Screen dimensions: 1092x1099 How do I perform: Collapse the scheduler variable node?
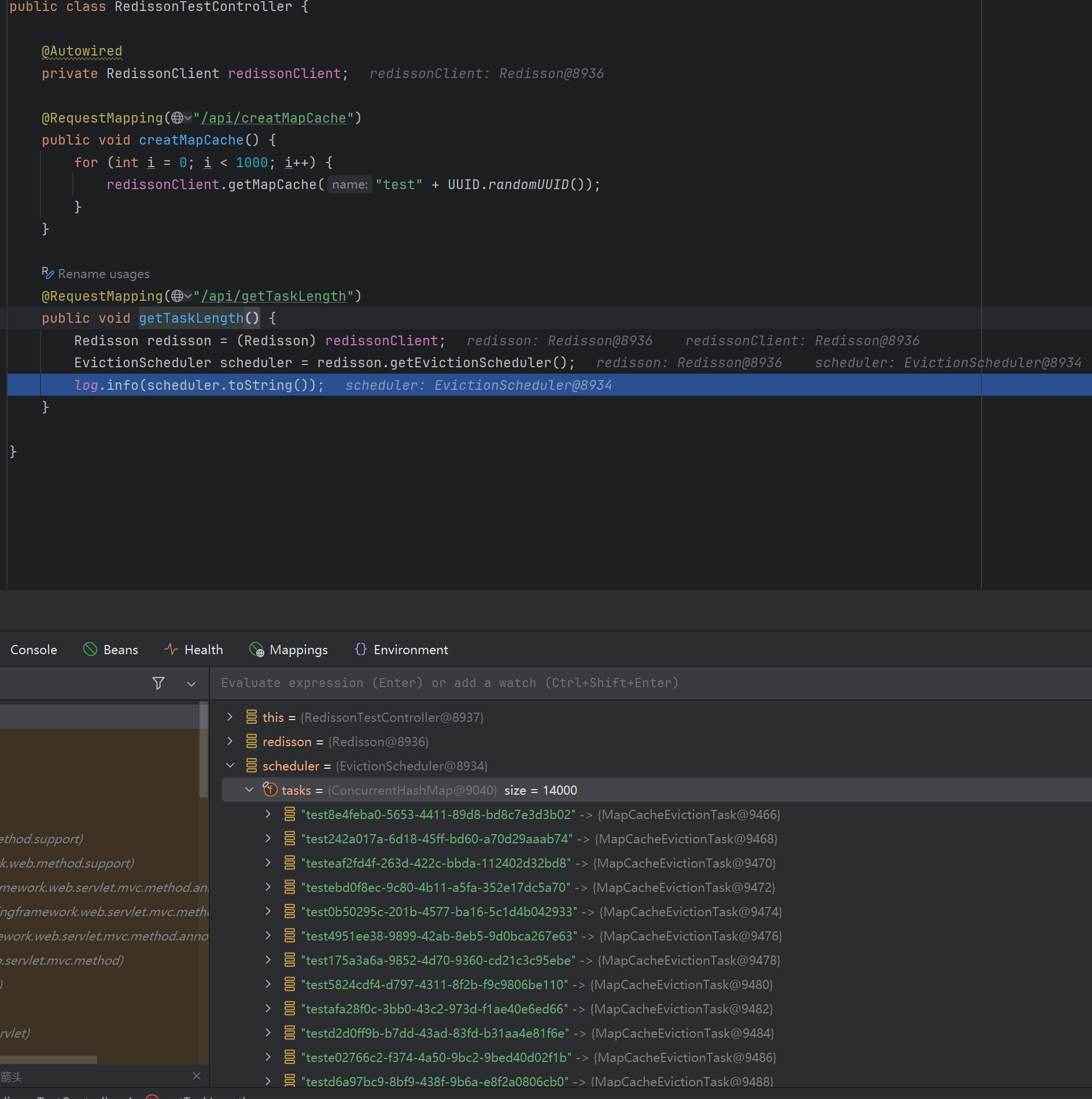(x=230, y=766)
